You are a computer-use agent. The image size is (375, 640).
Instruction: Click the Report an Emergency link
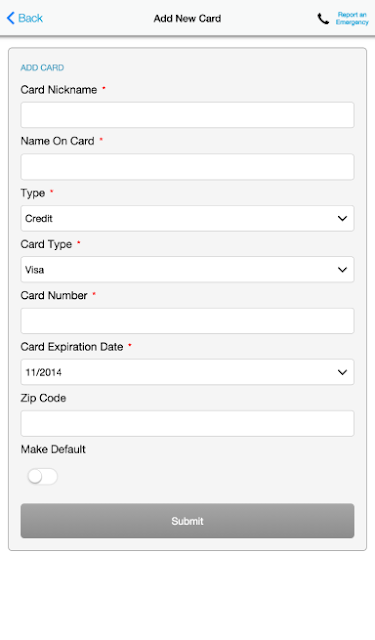click(x=352, y=18)
